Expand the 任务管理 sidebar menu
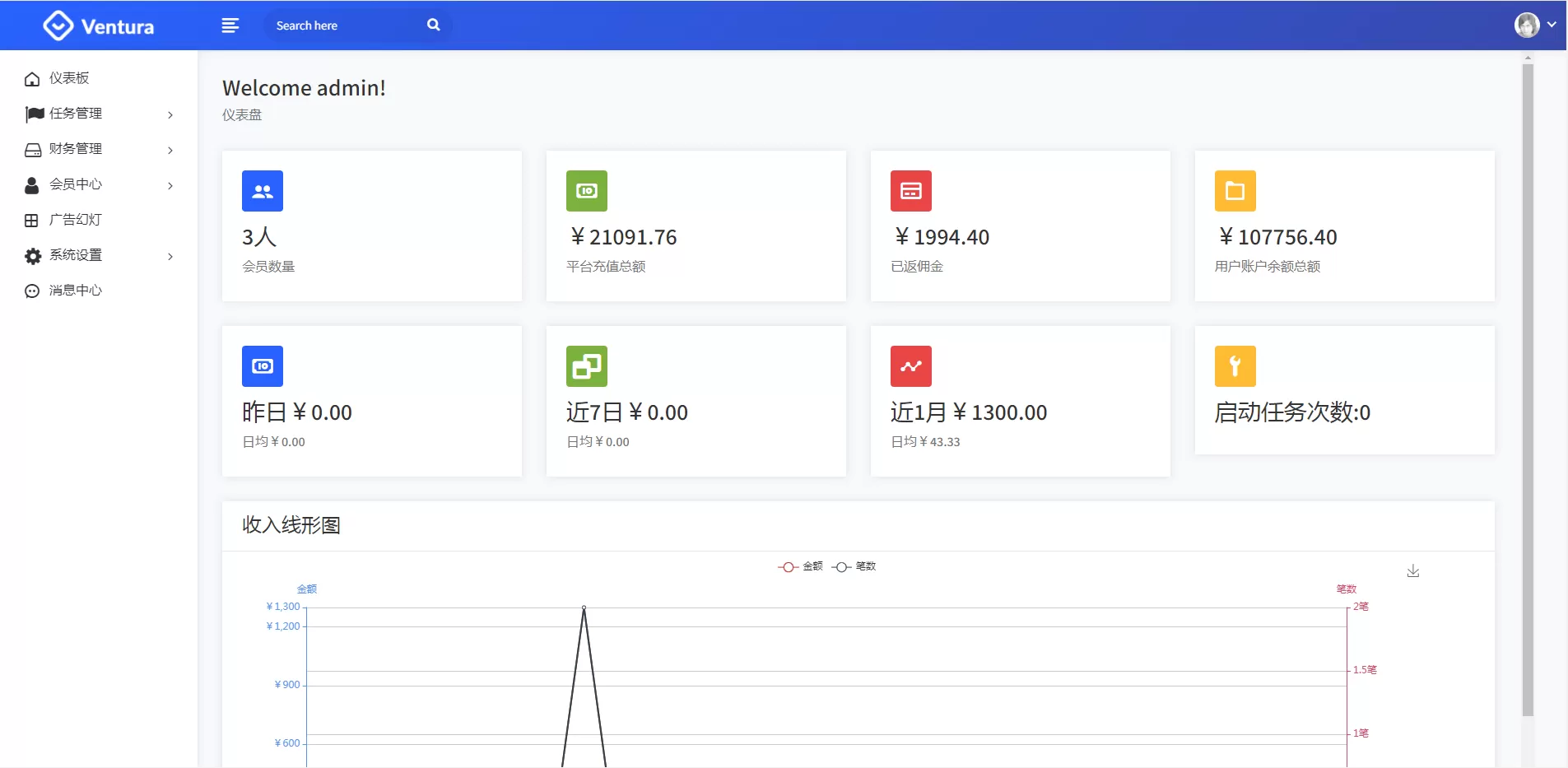 [x=99, y=114]
